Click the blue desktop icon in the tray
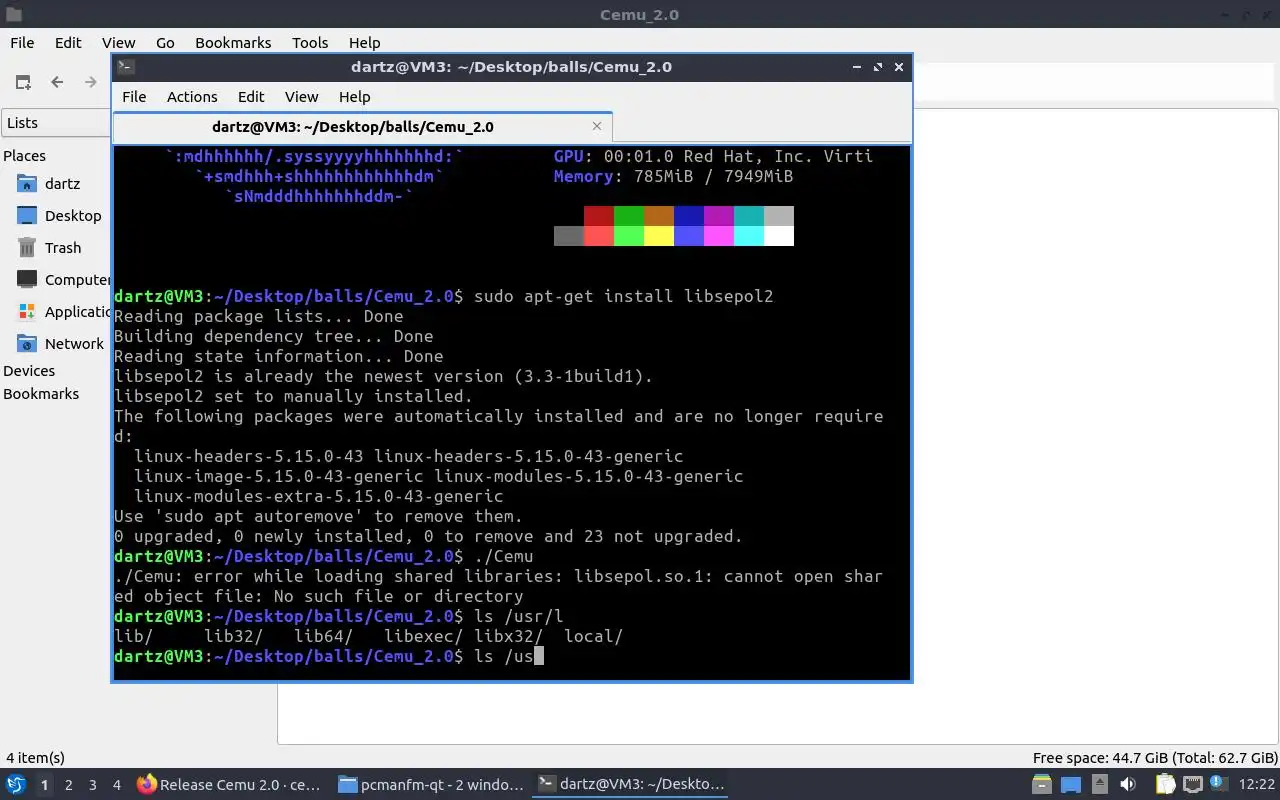Screen dimensions: 1280x800 coord(1070,784)
